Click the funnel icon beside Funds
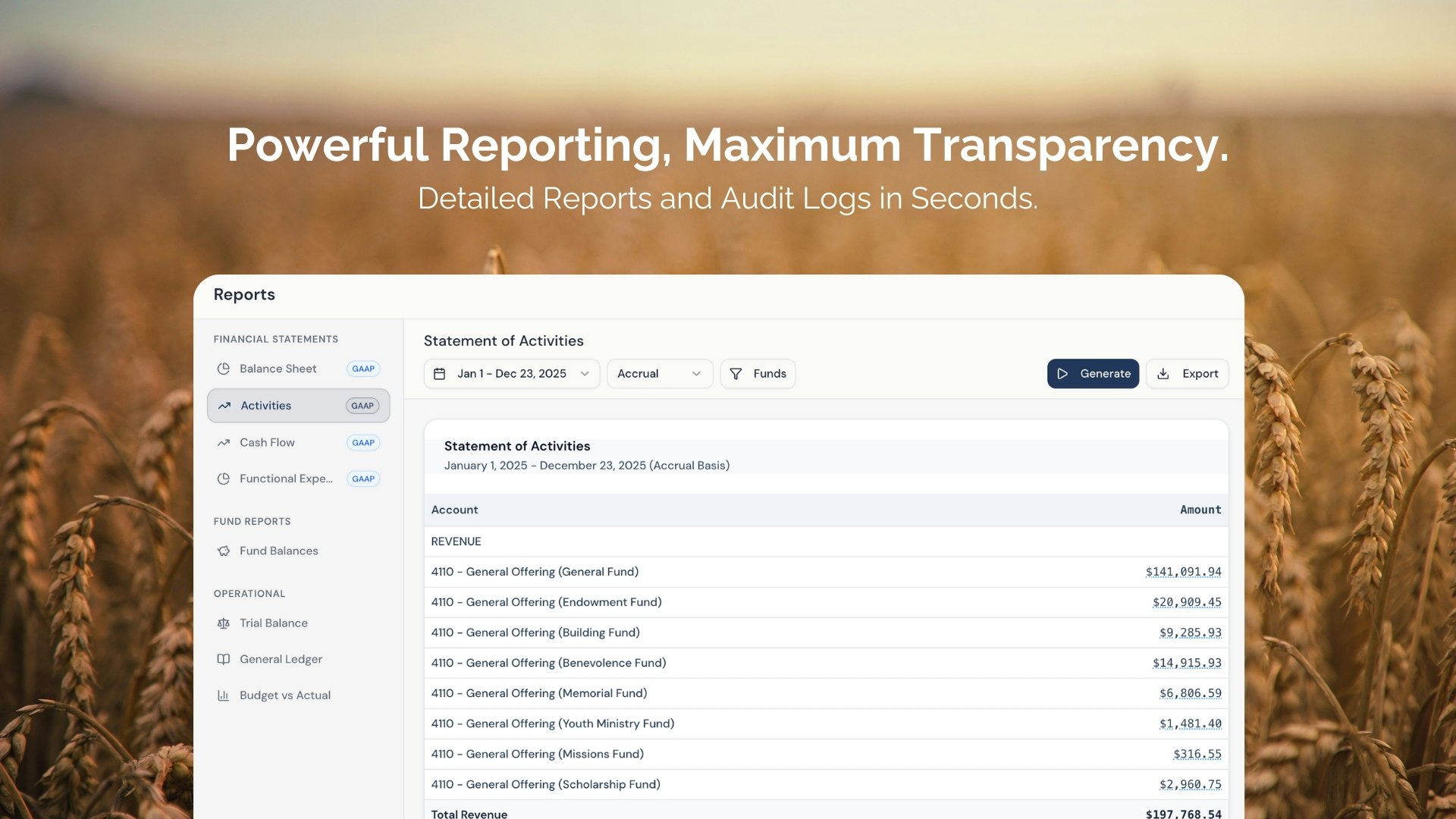1456x819 pixels. (735, 373)
